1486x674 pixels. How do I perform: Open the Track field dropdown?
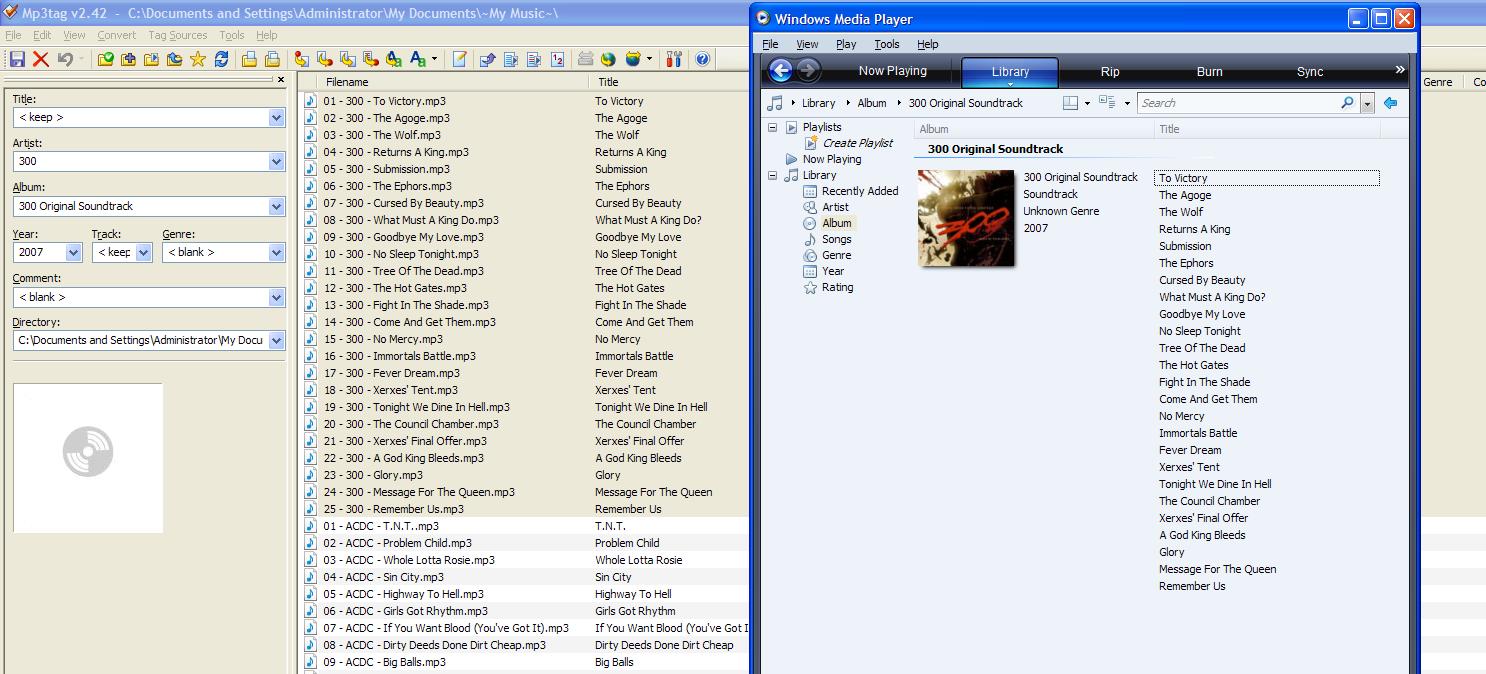[x=143, y=252]
